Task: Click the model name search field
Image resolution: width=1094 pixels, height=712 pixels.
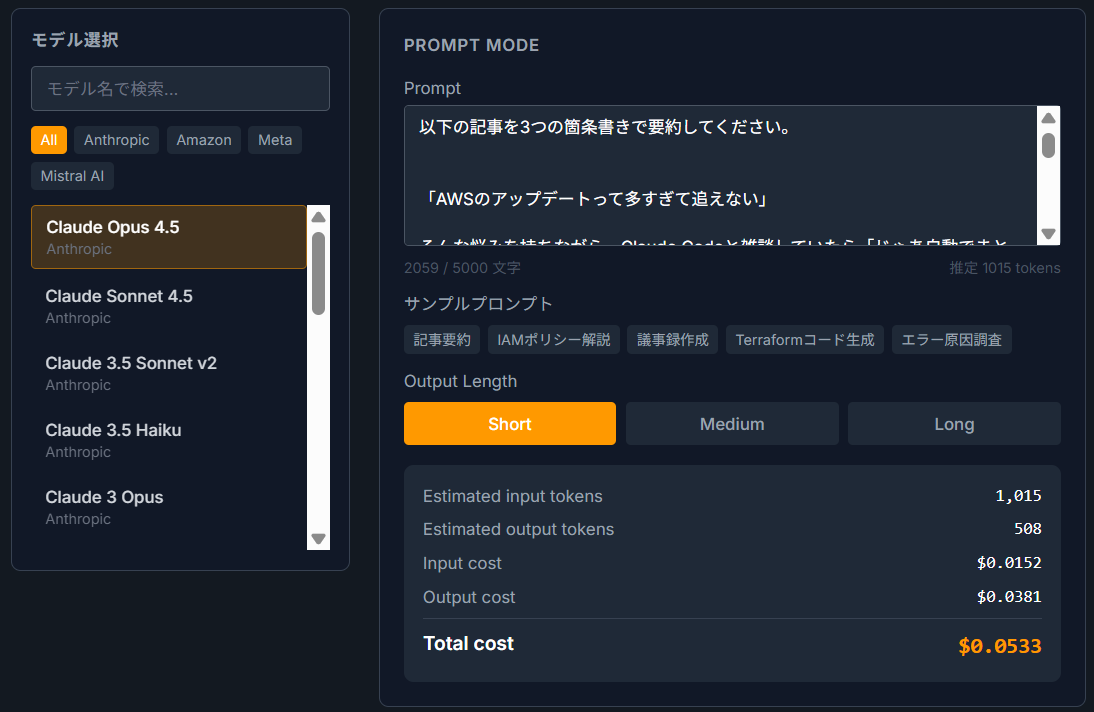Action: tap(180, 88)
